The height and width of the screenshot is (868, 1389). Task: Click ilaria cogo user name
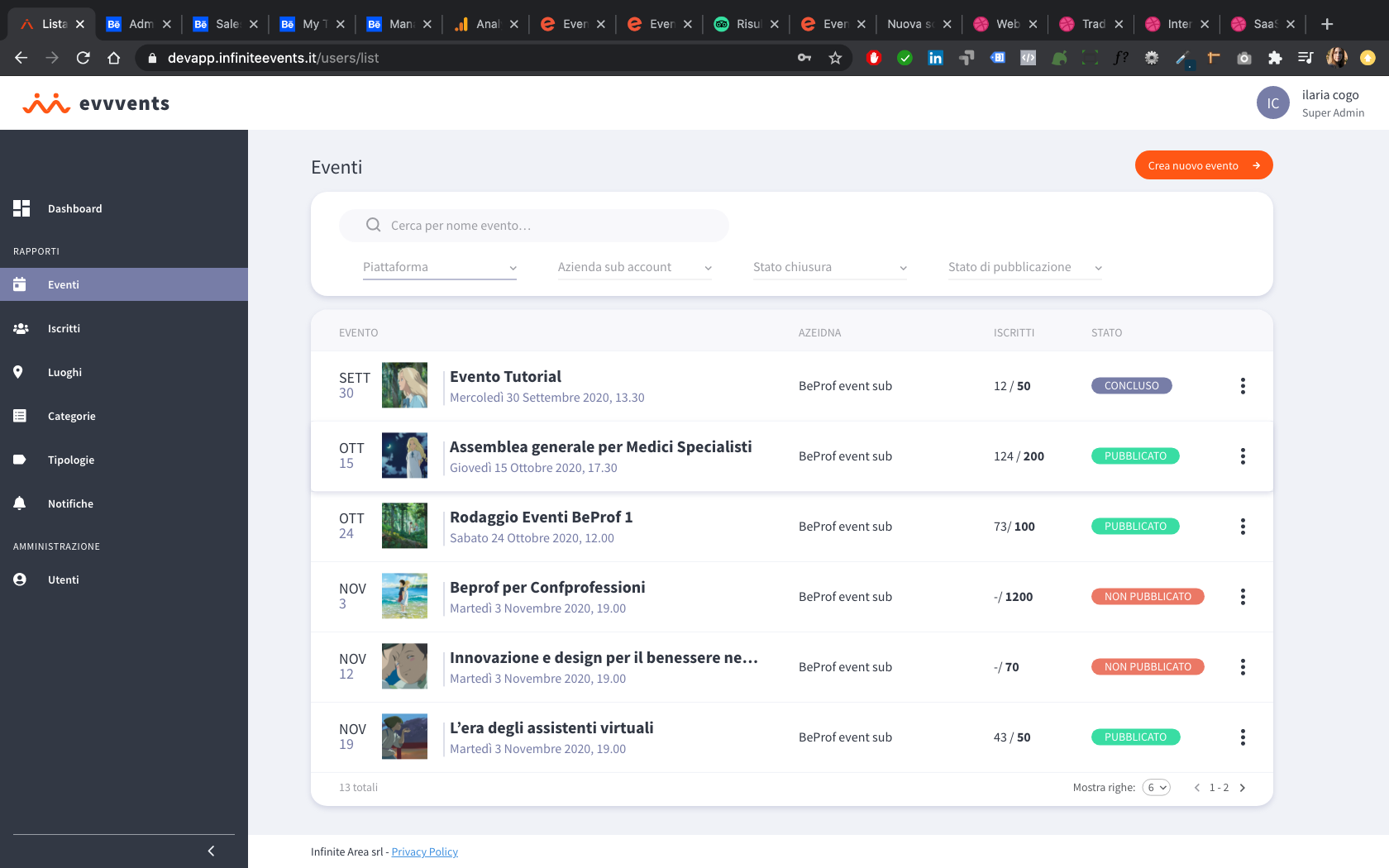pos(1330,95)
